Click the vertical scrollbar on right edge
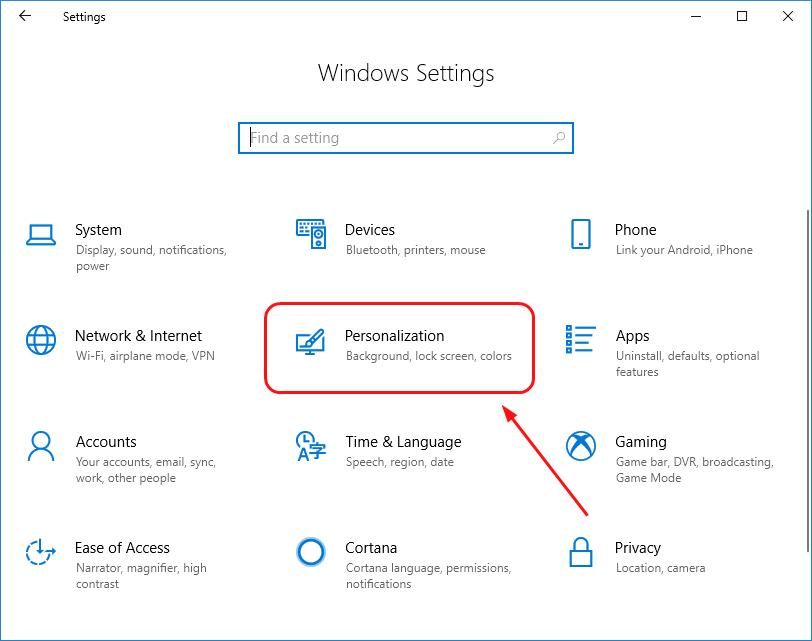 point(808,381)
